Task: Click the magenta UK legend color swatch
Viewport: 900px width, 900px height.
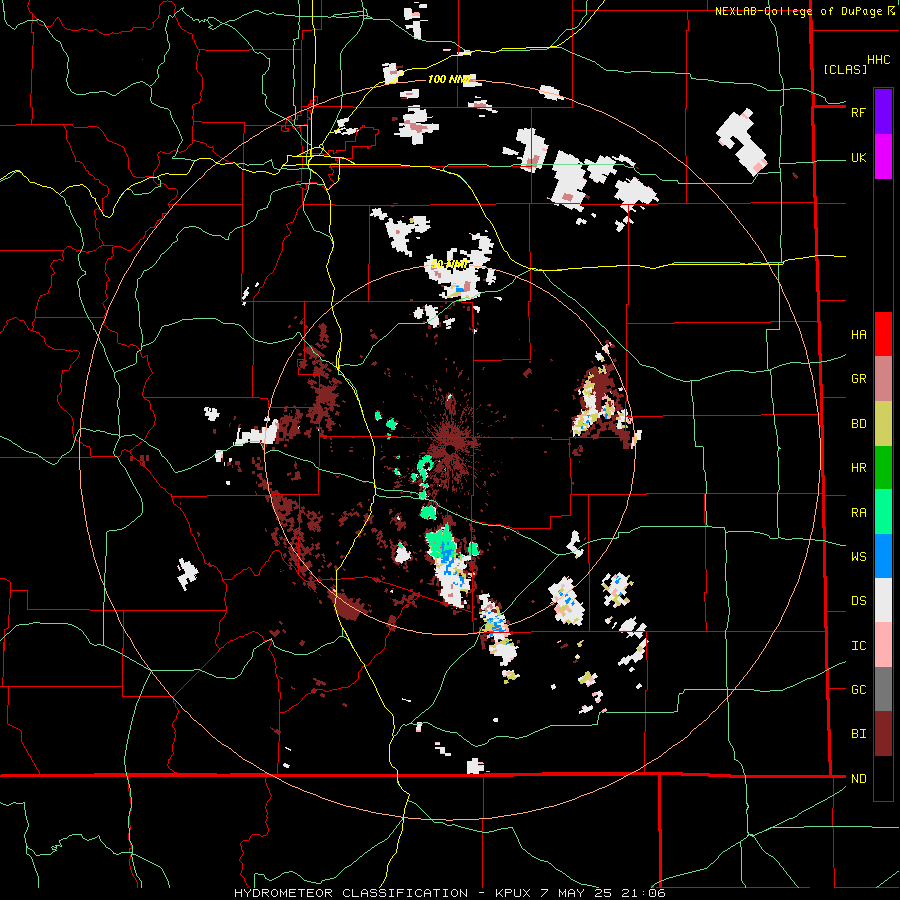Action: [x=883, y=157]
